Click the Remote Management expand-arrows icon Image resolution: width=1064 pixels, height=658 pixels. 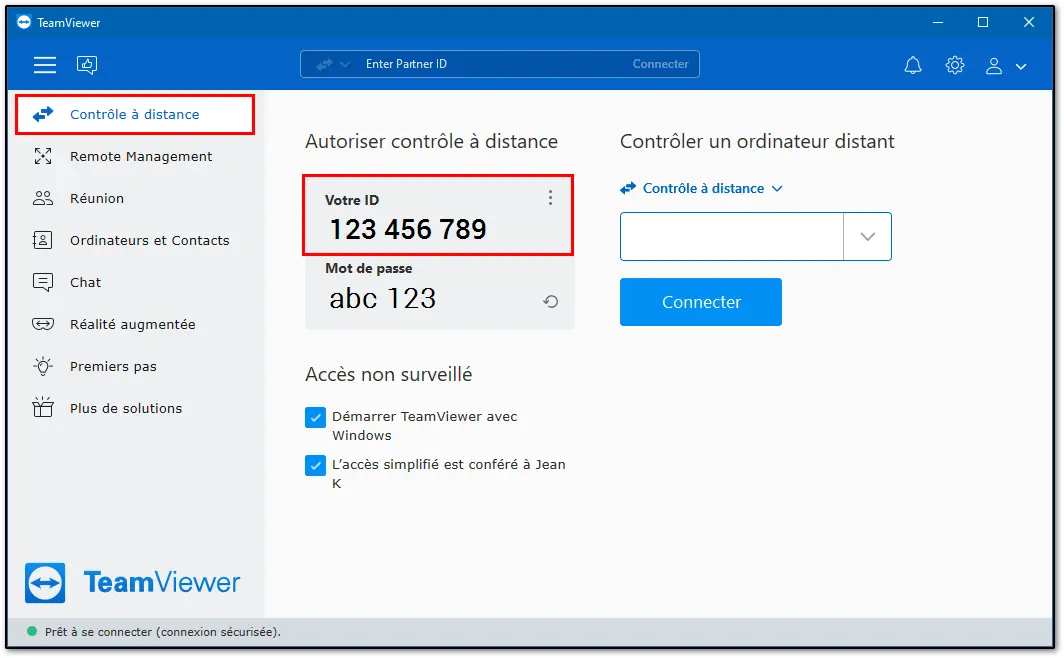point(43,157)
